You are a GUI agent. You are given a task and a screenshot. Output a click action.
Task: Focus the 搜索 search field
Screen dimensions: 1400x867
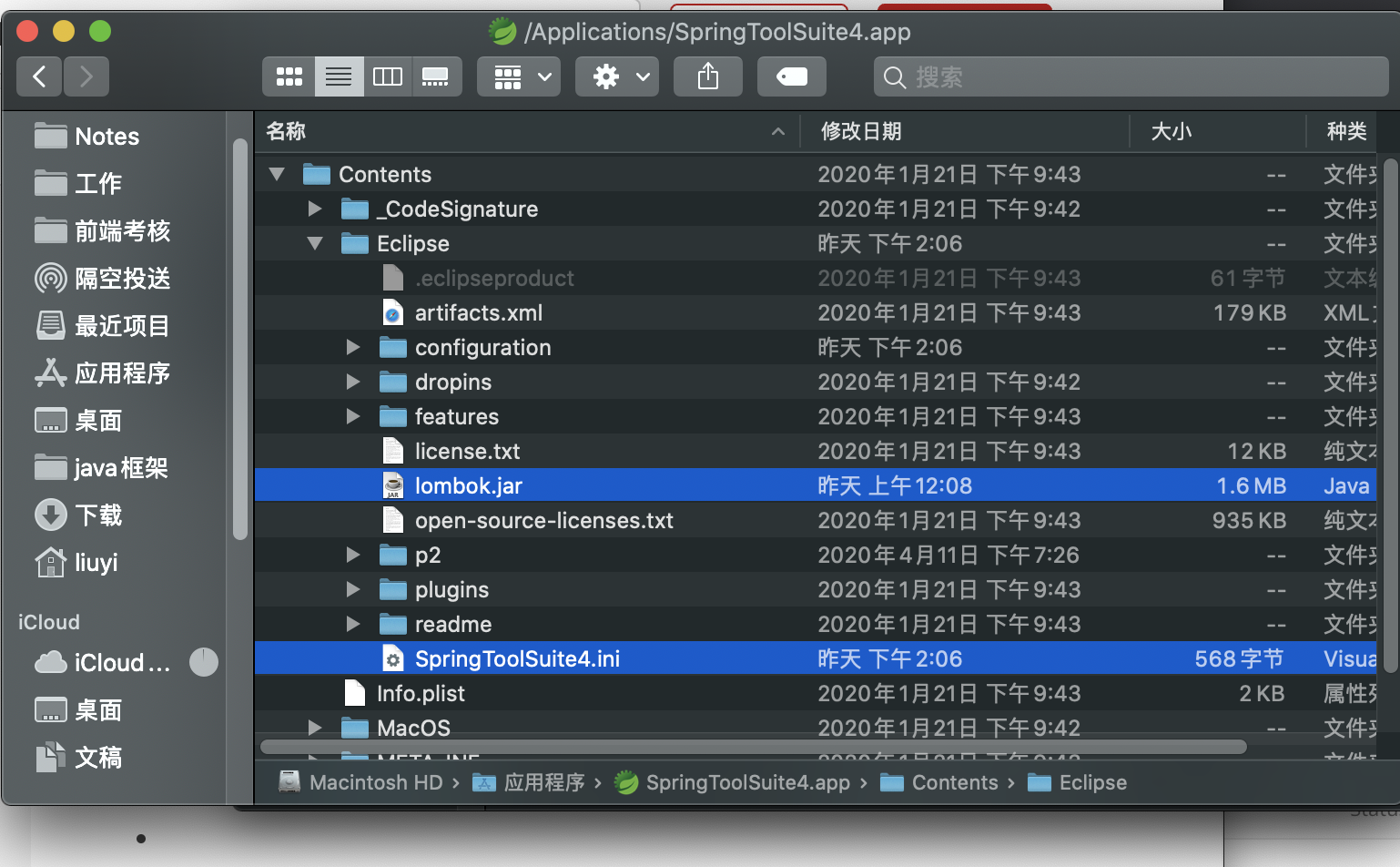[x=1131, y=76]
